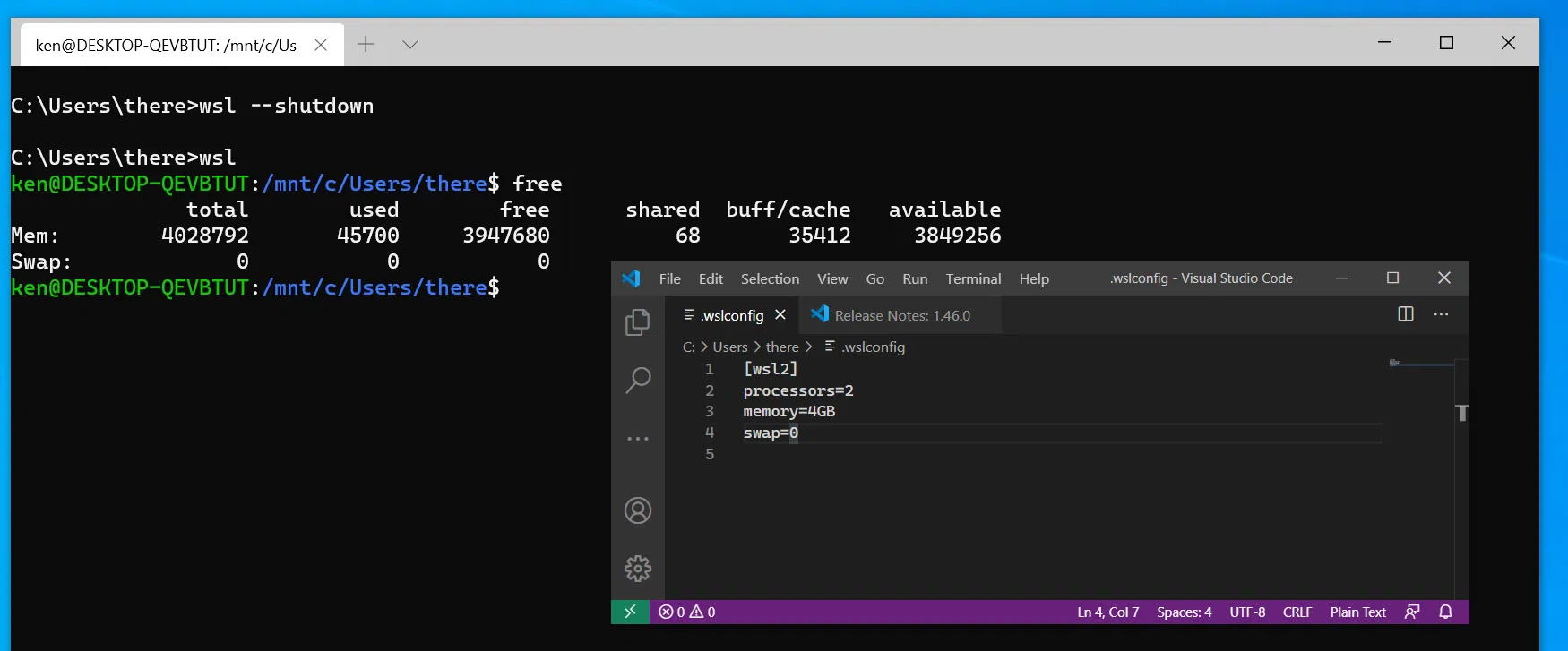
Task: Open editor More Actions ellipsis menu
Action: point(1441,314)
